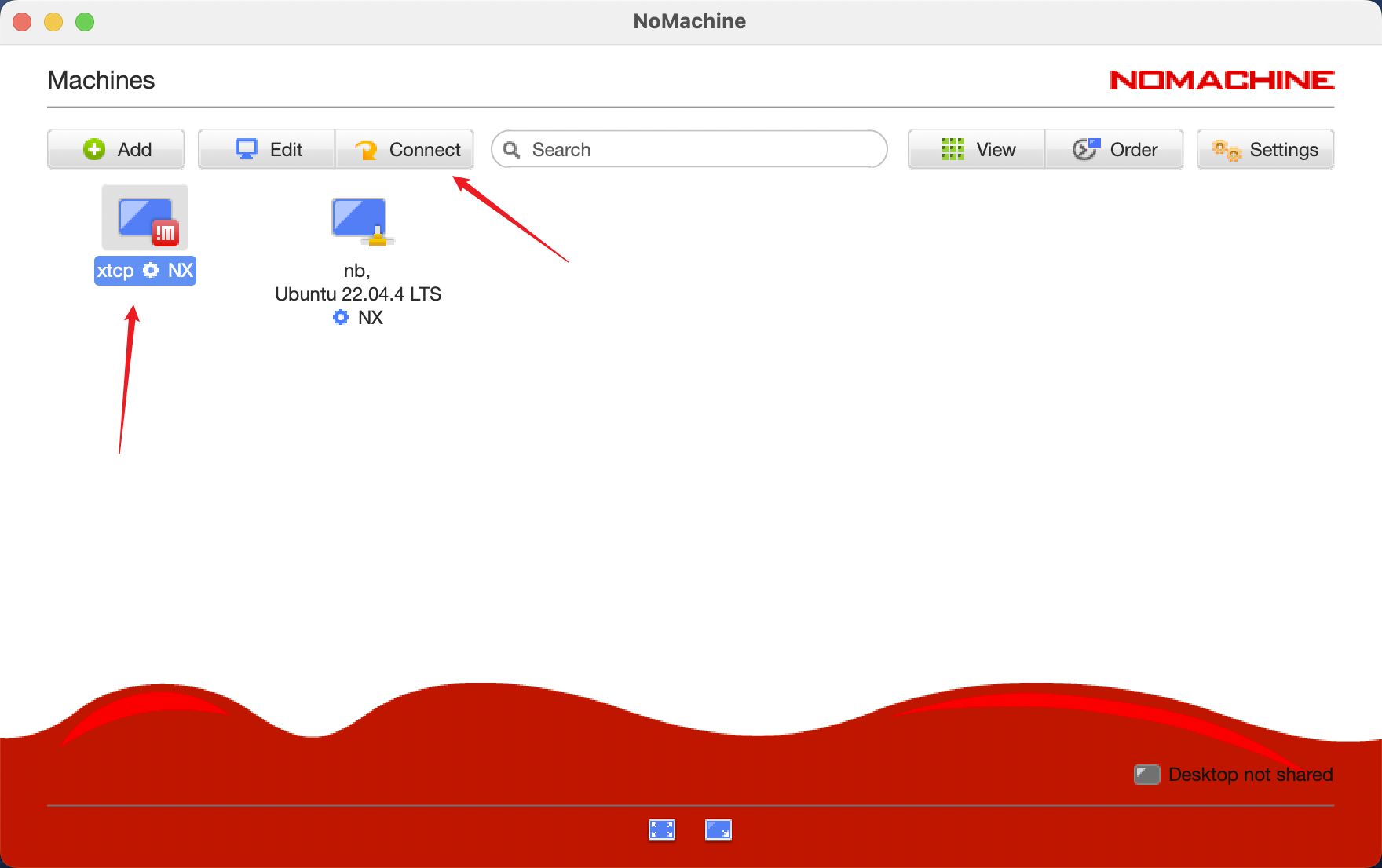This screenshot has width=1382, height=868.
Task: Click the clock-screen icon on Order
Action: pyautogui.click(x=1086, y=149)
